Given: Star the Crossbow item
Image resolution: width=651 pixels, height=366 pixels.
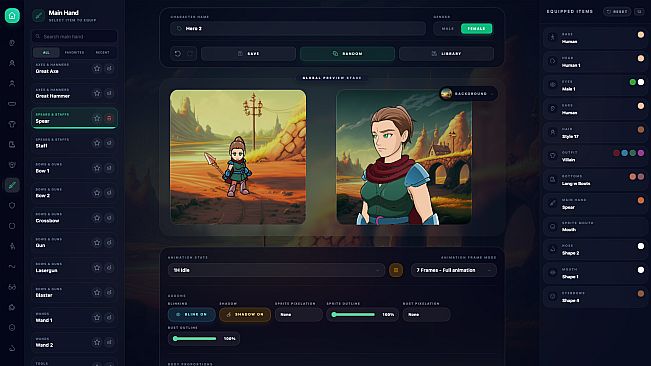Looking at the screenshot, I should click(x=97, y=218).
